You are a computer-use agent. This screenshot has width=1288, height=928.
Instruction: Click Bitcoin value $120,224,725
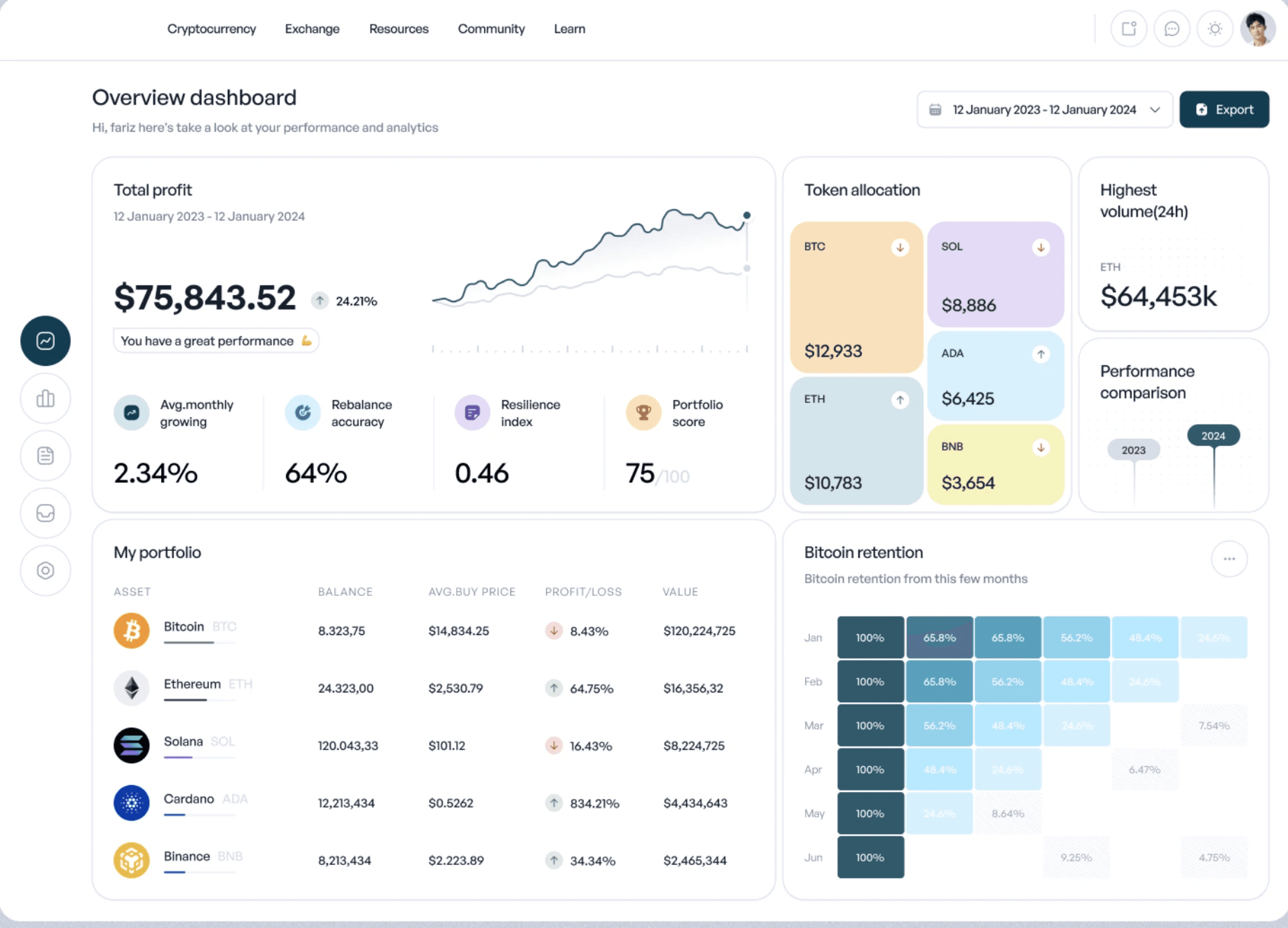pyautogui.click(x=699, y=631)
